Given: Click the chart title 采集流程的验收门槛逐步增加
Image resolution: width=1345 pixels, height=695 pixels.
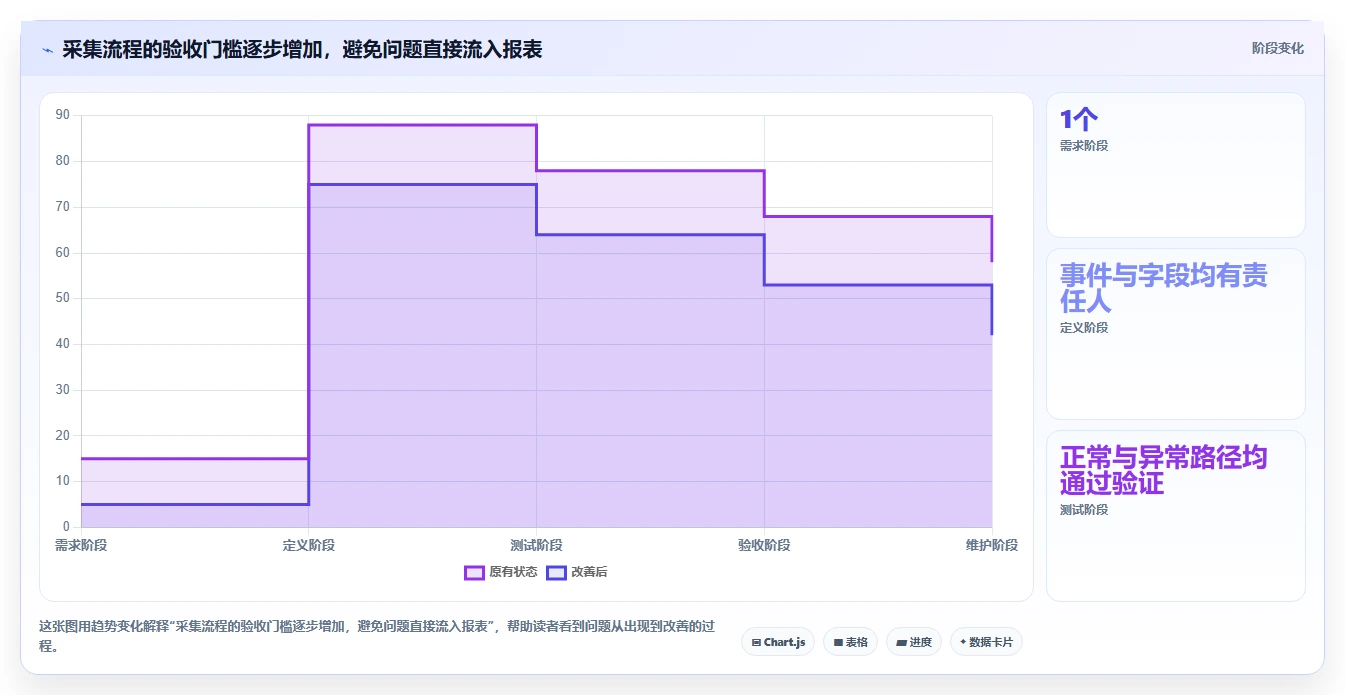Looking at the screenshot, I should [x=302, y=49].
